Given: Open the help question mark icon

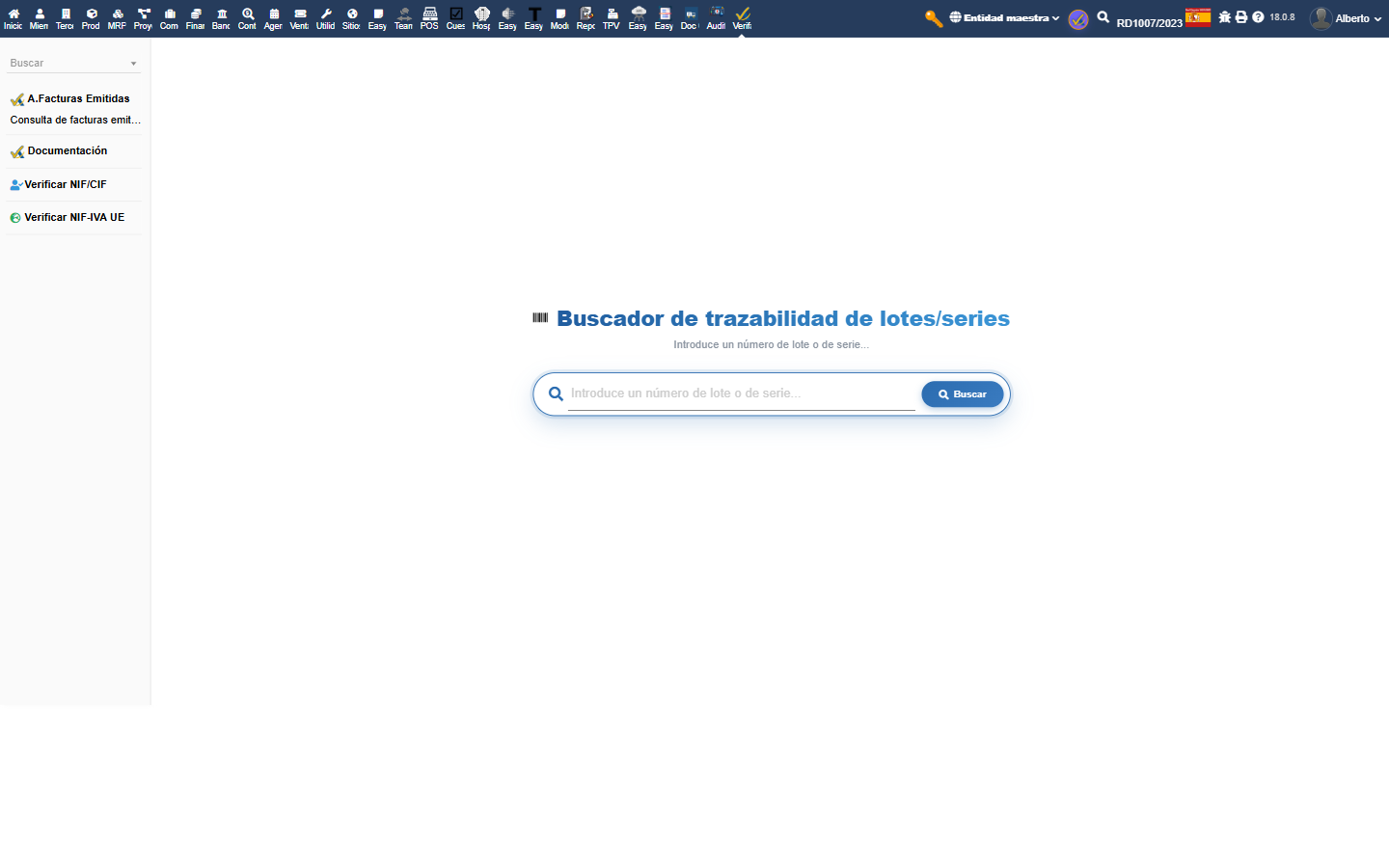Looking at the screenshot, I should [1258, 17].
